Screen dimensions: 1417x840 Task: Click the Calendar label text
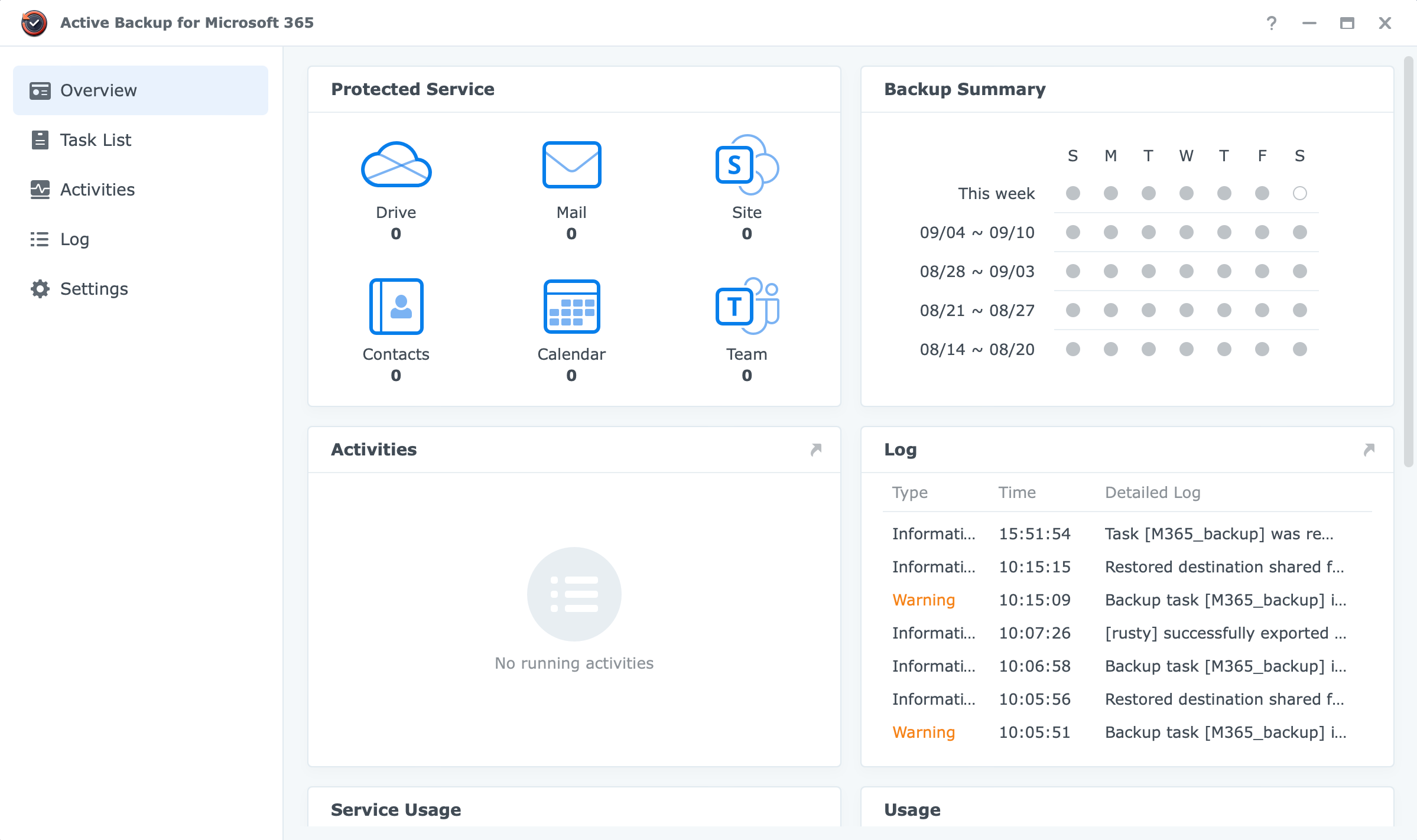(x=571, y=354)
